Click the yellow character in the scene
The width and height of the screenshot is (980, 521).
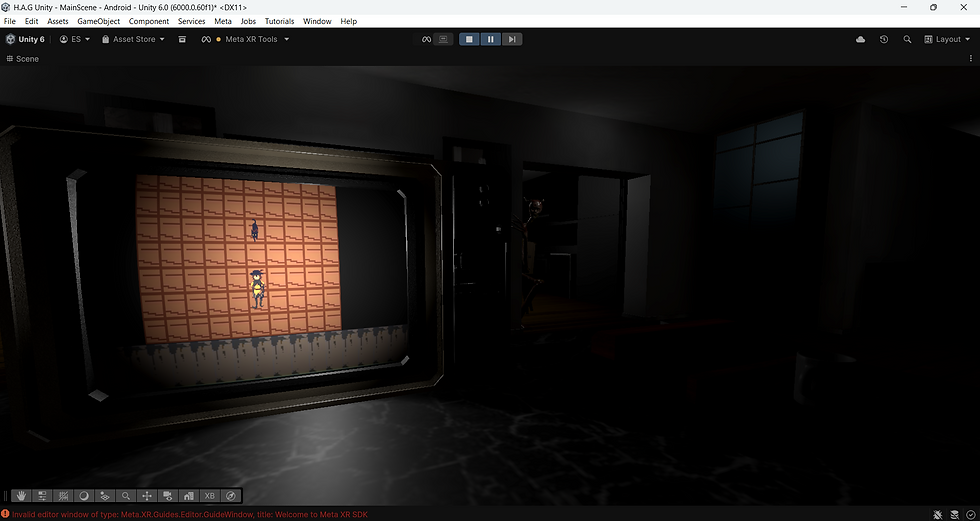tap(257, 289)
